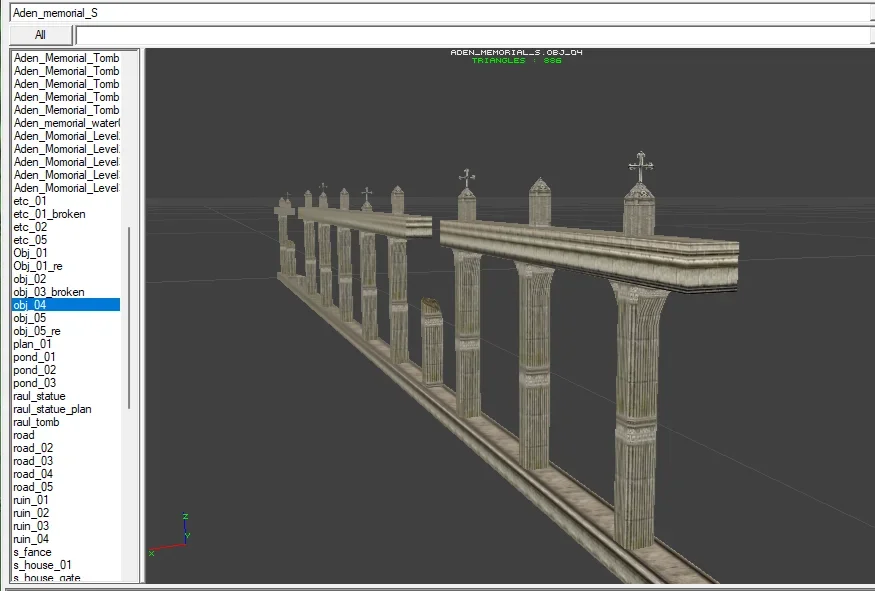Viewport: 875px width, 591px height.
Task: Select the plain road entry without a number
Action: pos(66,435)
